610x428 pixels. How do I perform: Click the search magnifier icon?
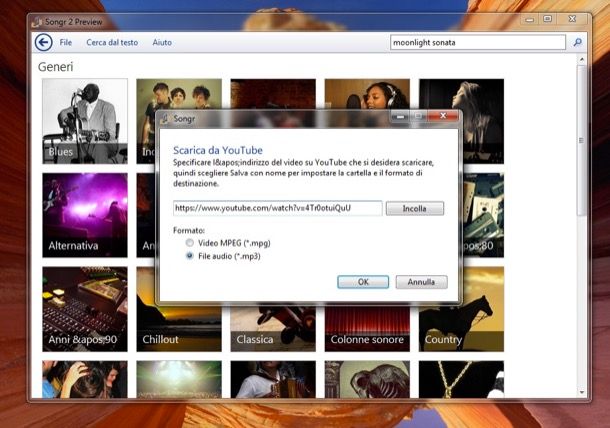click(577, 43)
